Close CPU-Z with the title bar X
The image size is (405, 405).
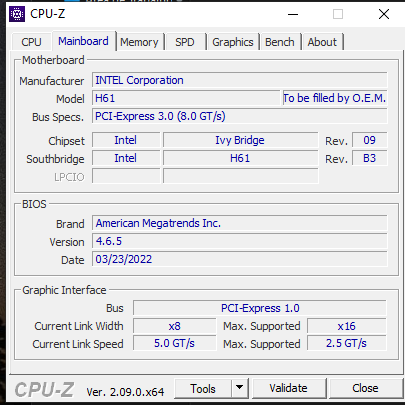[384, 14]
